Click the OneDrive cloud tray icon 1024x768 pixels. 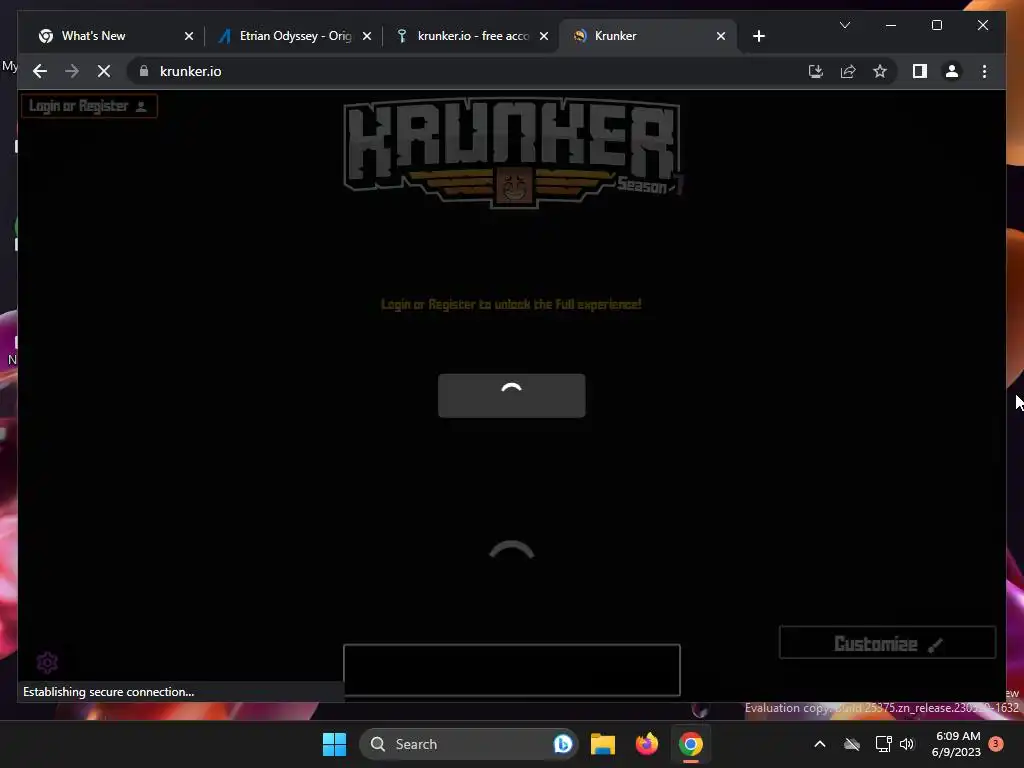coord(852,744)
